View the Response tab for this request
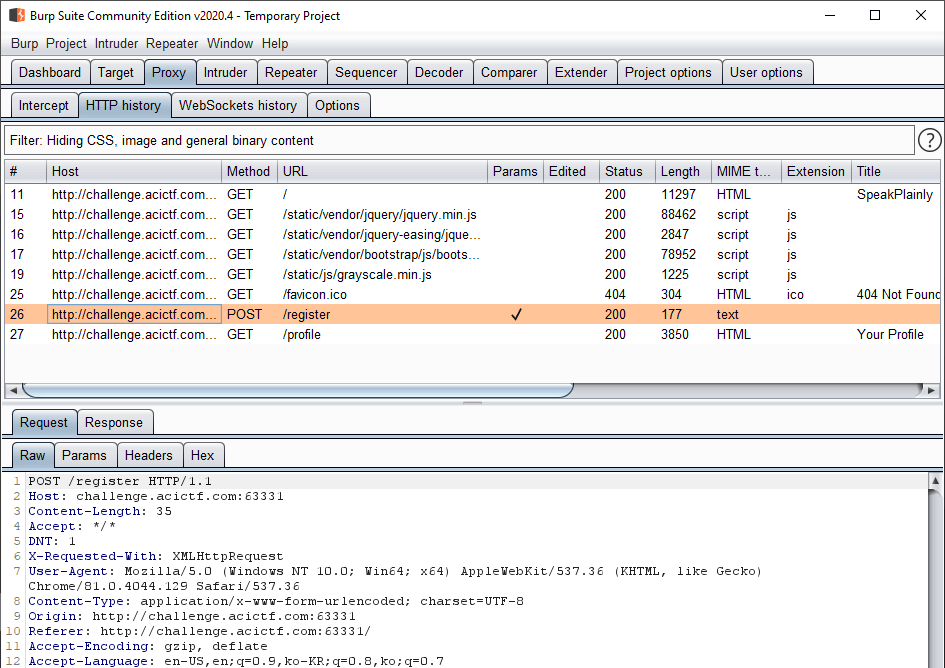 (x=114, y=422)
